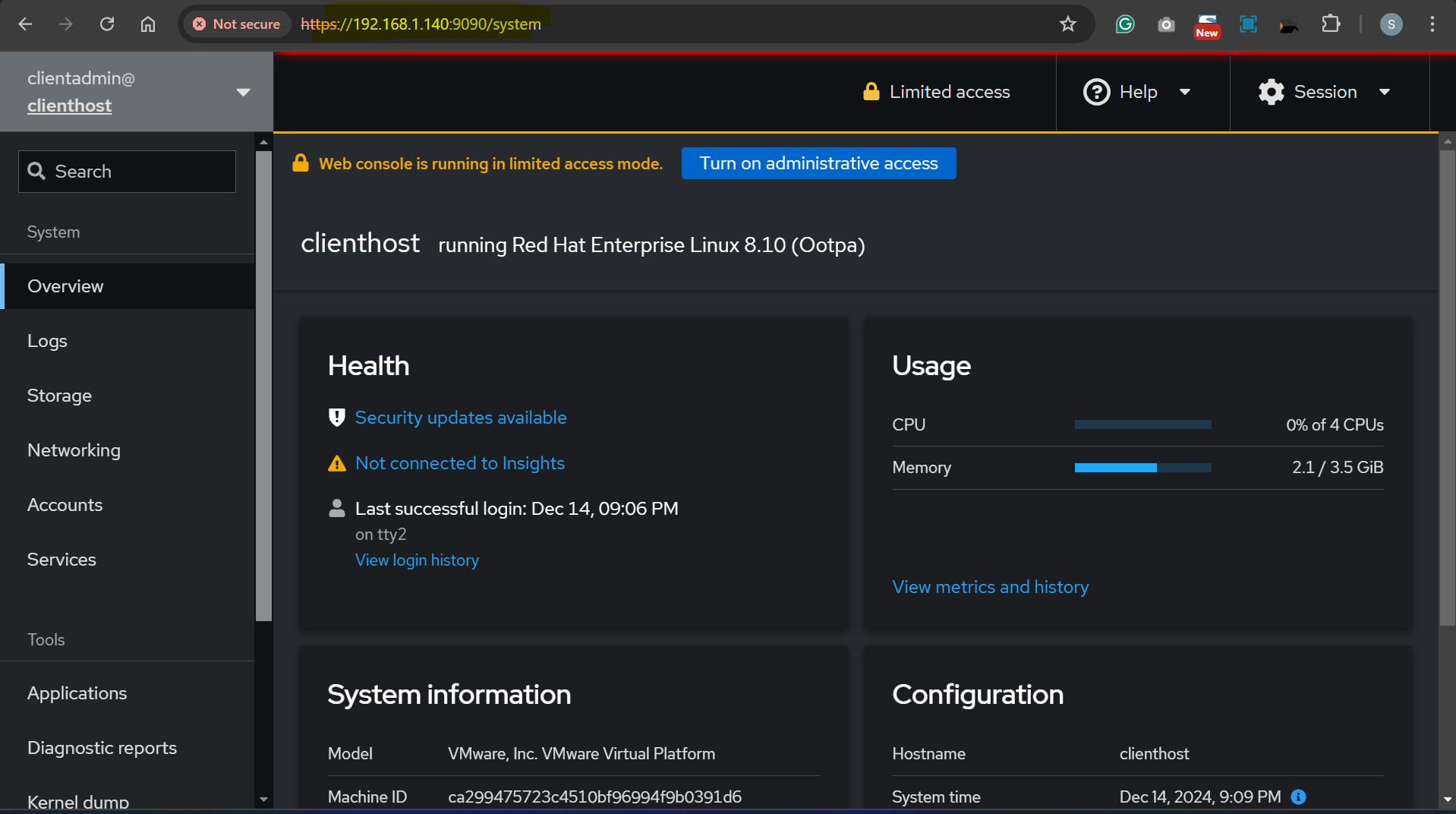Click the Memory usage bar

pos(1142,468)
